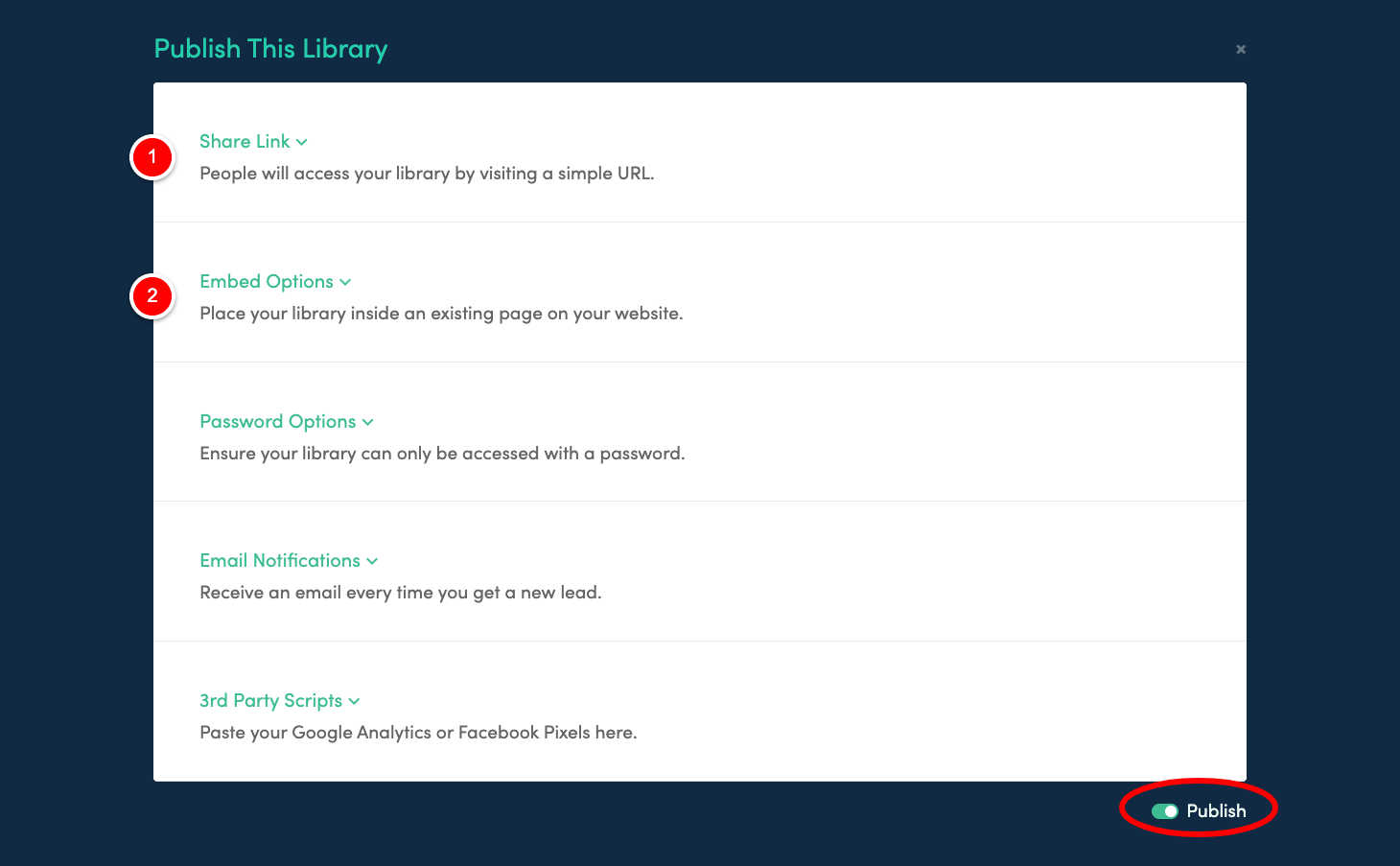The height and width of the screenshot is (866, 1400).
Task: Expand the Password Options section
Action: 277,421
